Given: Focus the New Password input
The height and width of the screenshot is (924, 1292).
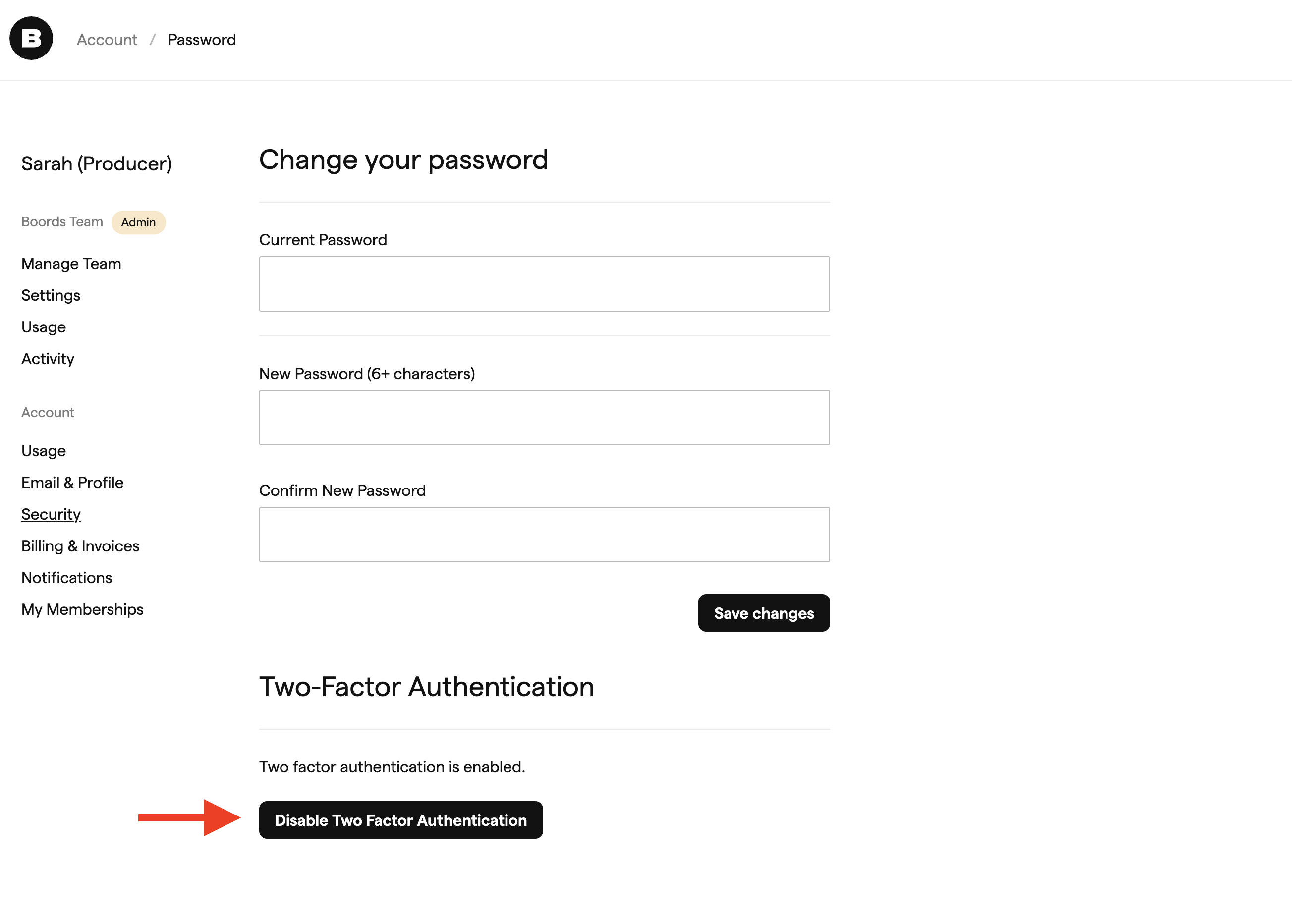Looking at the screenshot, I should 544,417.
